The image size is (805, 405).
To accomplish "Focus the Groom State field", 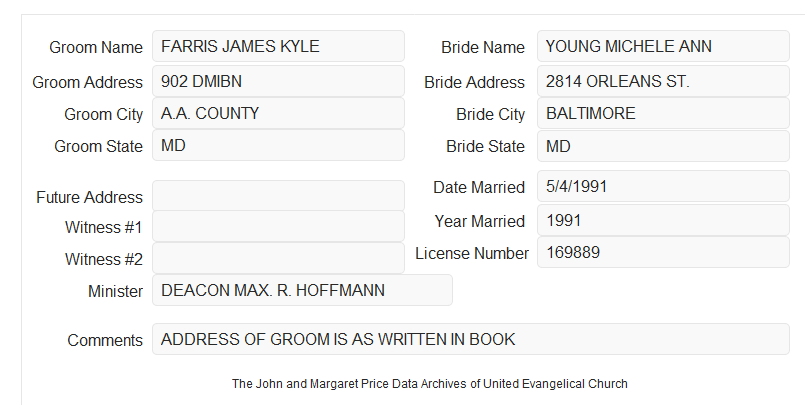I will pyautogui.click(x=278, y=145).
